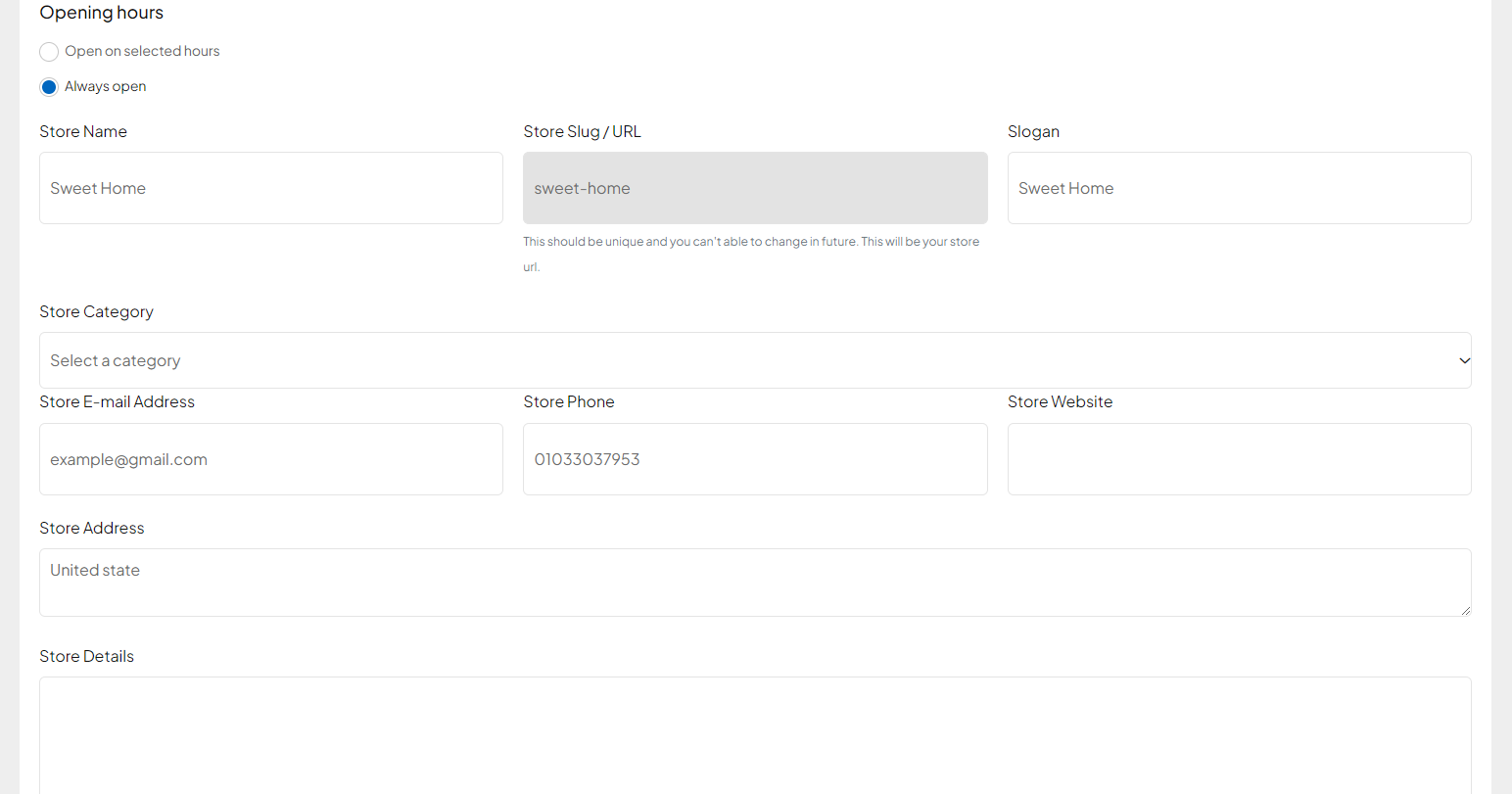Viewport: 1512px width, 794px height.
Task: Click the greyed-out Store Slug / URL field
Action: 755,188
